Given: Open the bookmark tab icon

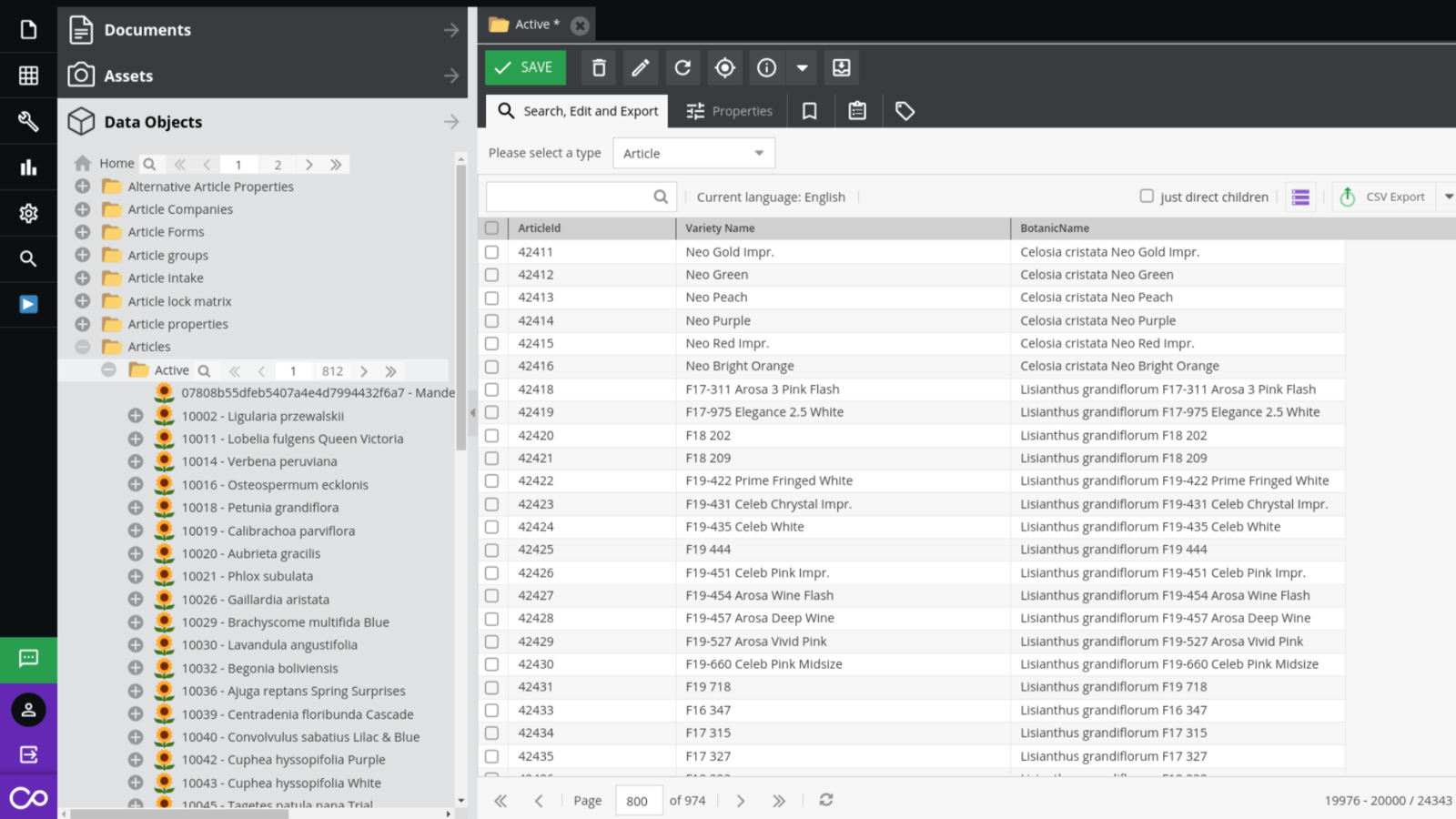Looking at the screenshot, I should (x=809, y=111).
